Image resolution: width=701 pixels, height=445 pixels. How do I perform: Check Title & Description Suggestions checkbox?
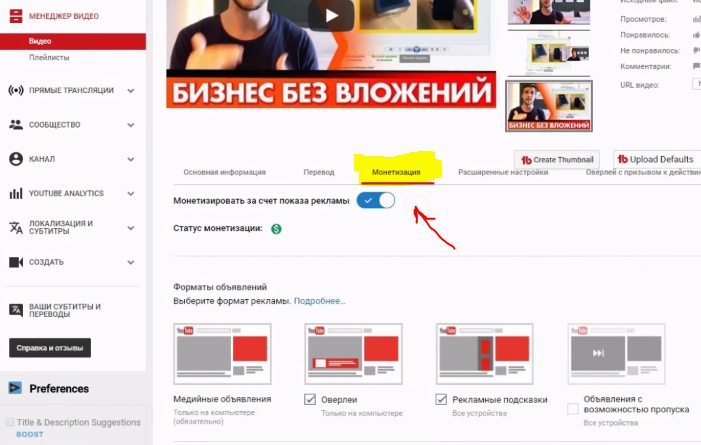[x=10, y=422]
